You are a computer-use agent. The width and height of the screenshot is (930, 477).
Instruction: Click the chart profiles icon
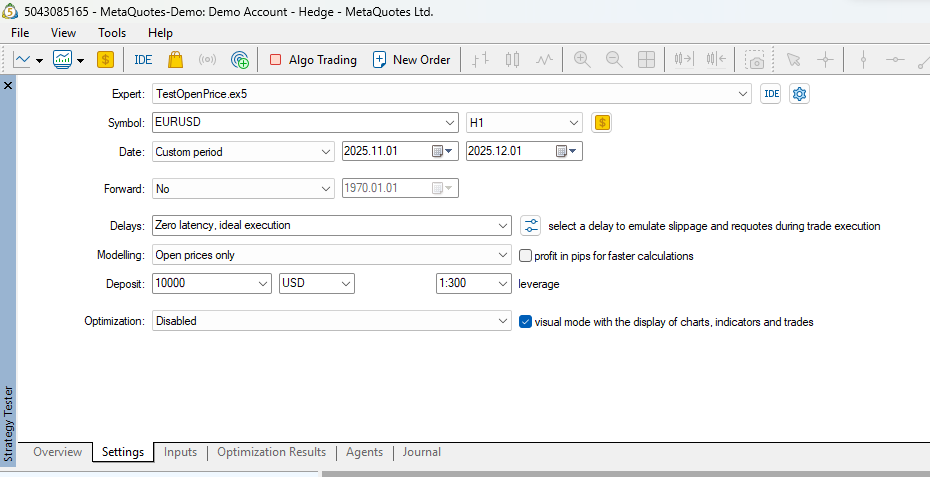pos(62,59)
